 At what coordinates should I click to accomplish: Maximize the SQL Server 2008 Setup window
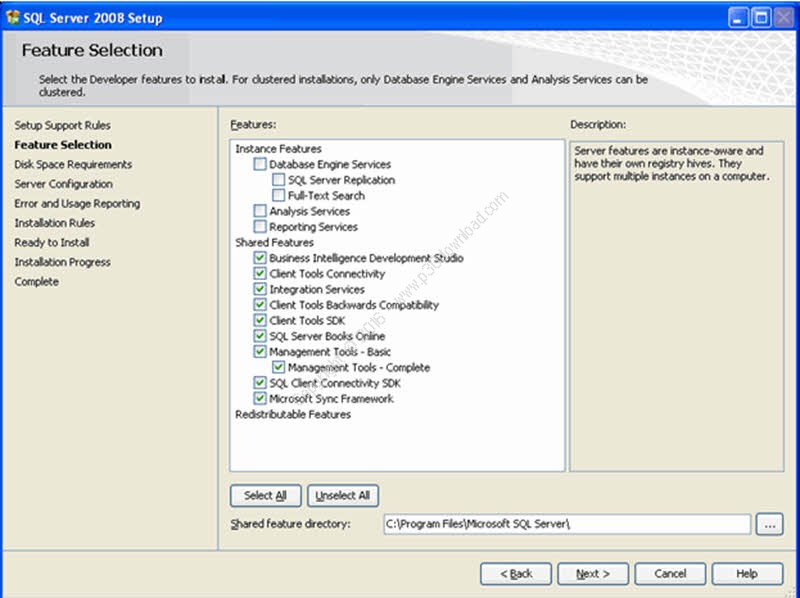tap(760, 17)
